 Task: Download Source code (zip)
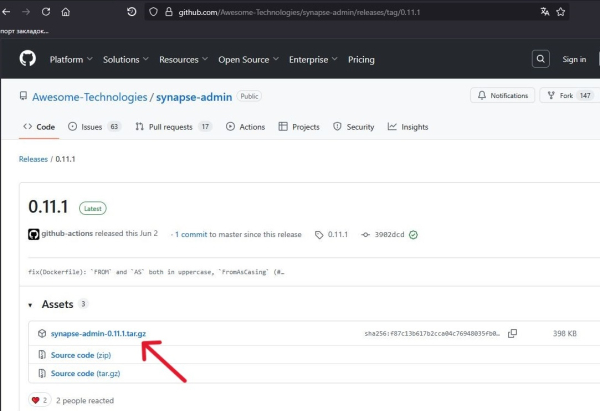81,355
